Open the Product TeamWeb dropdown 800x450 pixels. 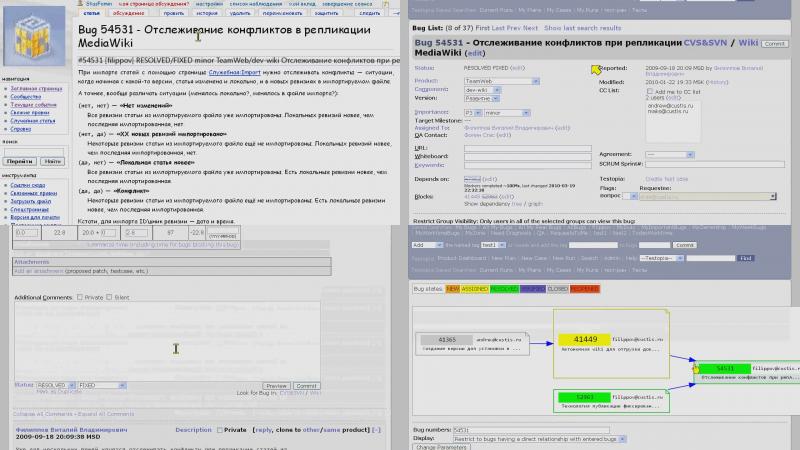pyautogui.click(x=502, y=81)
